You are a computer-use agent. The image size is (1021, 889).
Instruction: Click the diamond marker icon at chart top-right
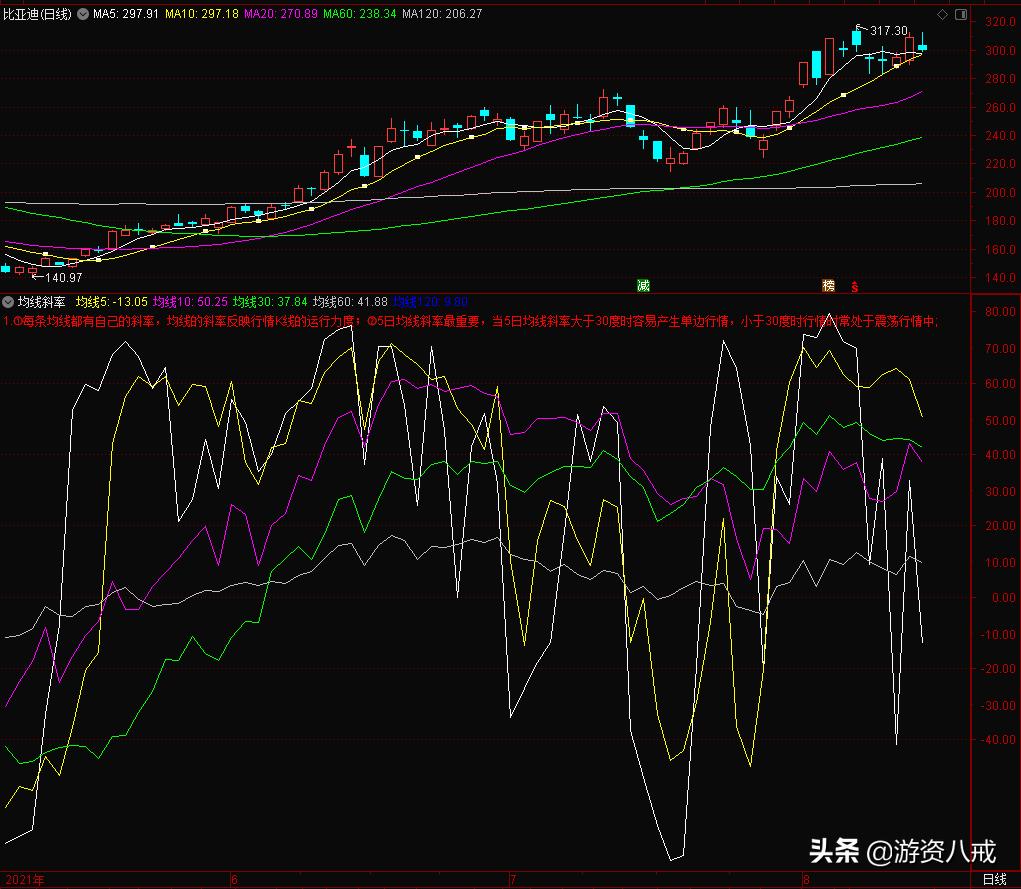(942, 14)
